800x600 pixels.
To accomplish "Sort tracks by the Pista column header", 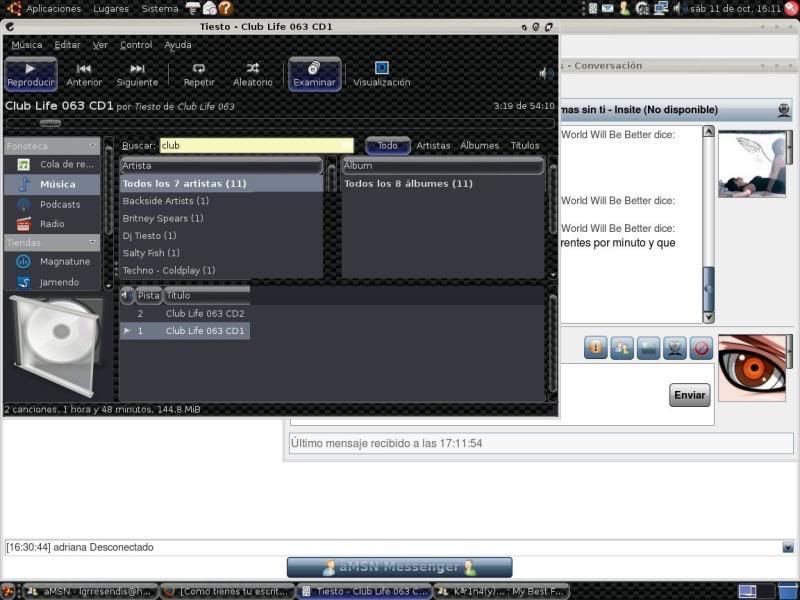I will 148,295.
